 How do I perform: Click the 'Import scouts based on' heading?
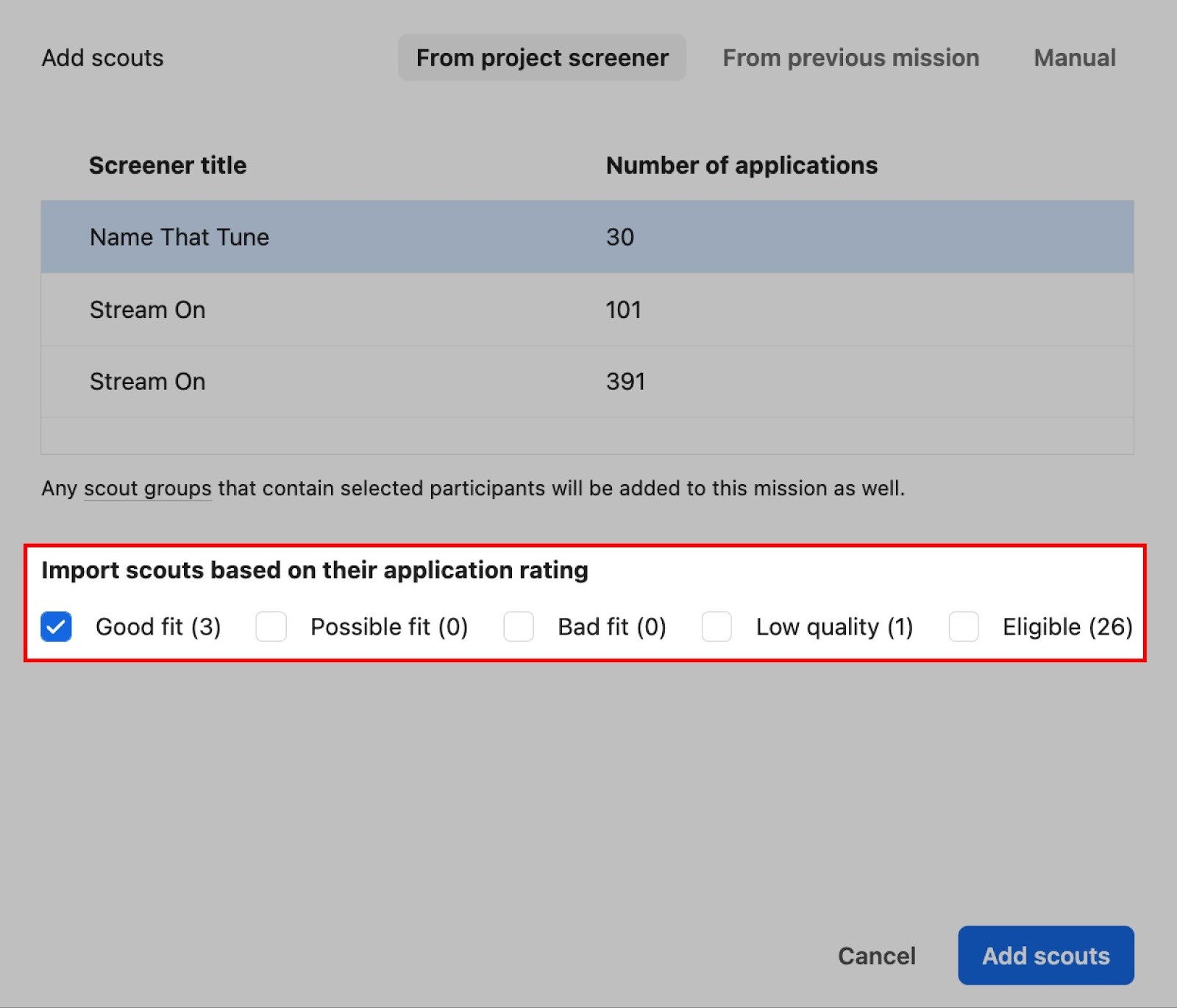tap(314, 570)
